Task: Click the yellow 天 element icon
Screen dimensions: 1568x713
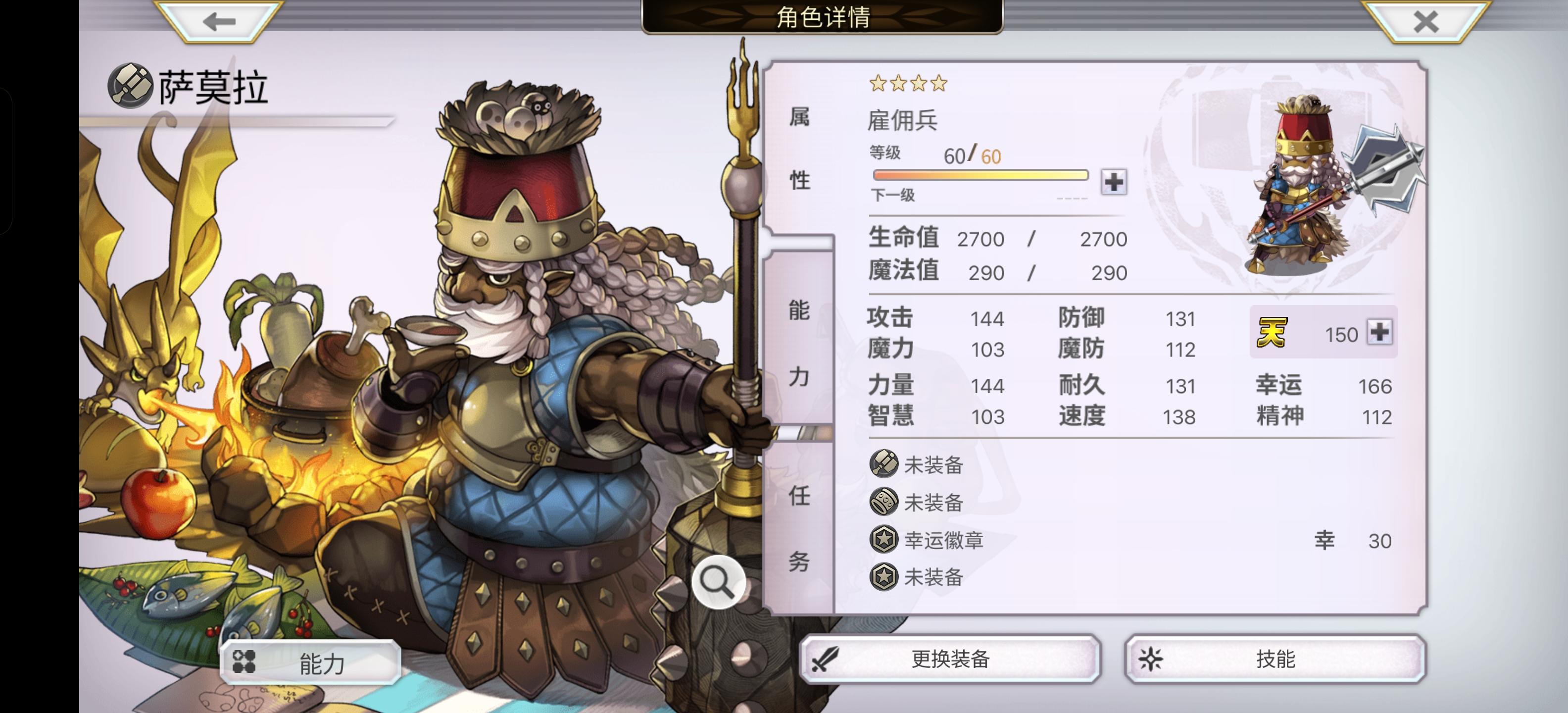Action: (x=1272, y=332)
